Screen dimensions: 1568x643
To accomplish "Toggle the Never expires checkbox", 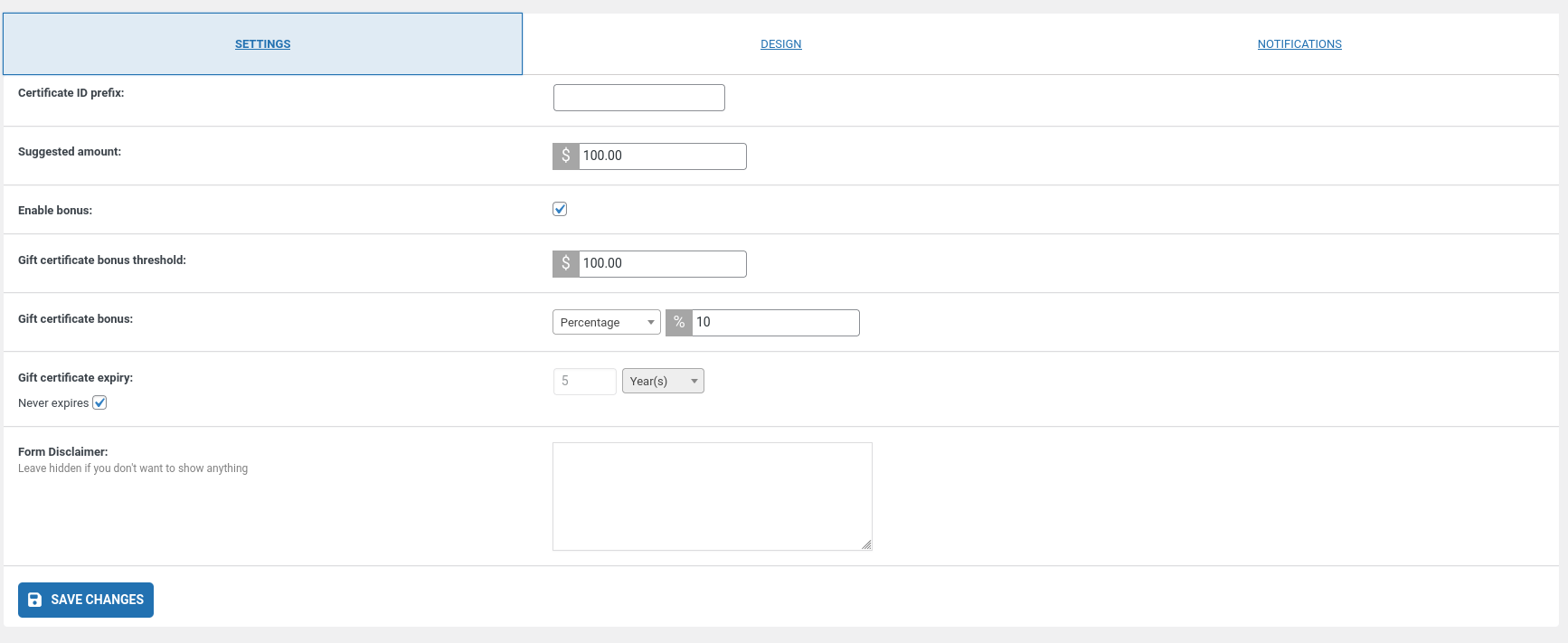I will click(x=99, y=402).
